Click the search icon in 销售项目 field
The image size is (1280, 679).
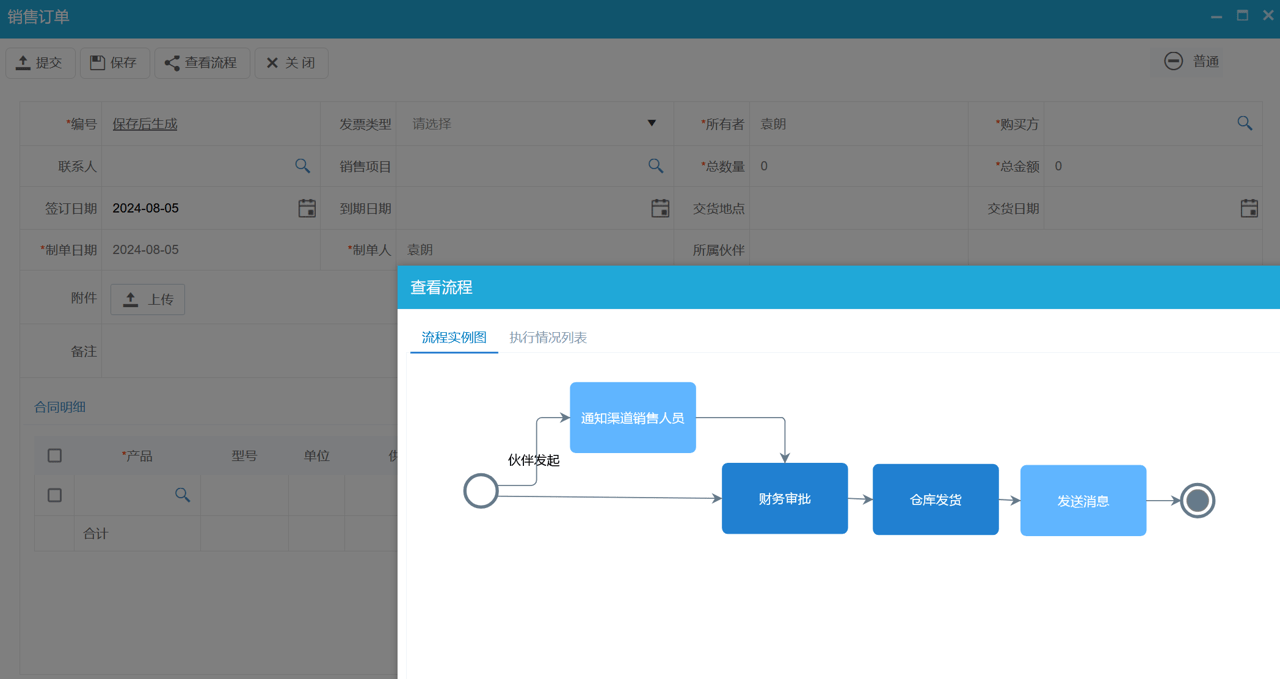(x=656, y=166)
